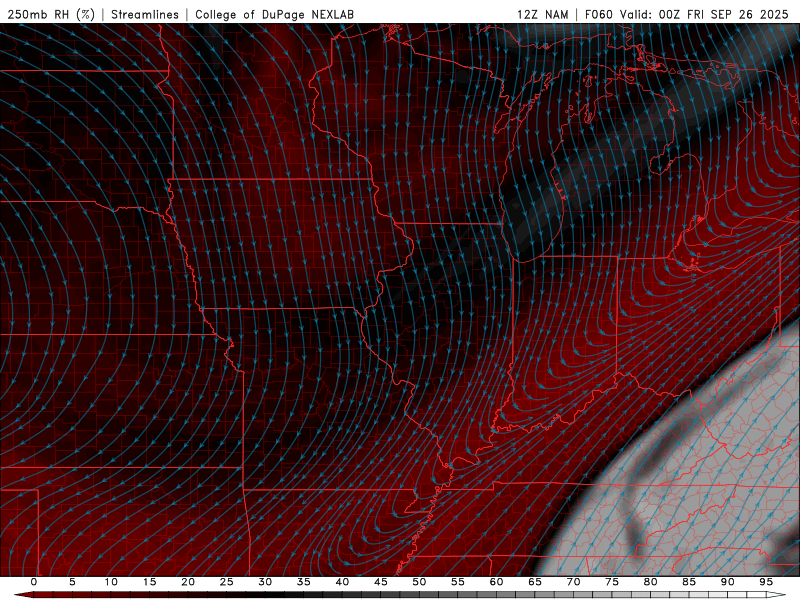Click the '35' value on color scale

coord(304,582)
